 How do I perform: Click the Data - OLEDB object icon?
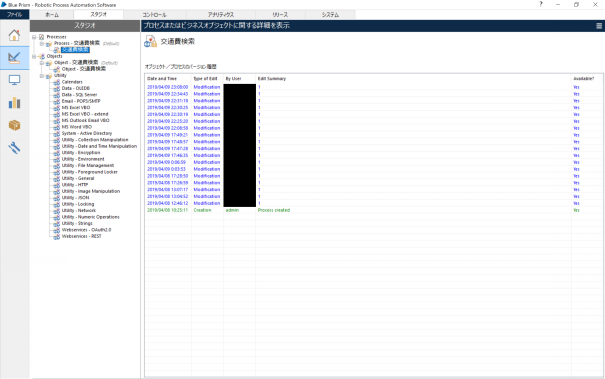click(x=57, y=88)
